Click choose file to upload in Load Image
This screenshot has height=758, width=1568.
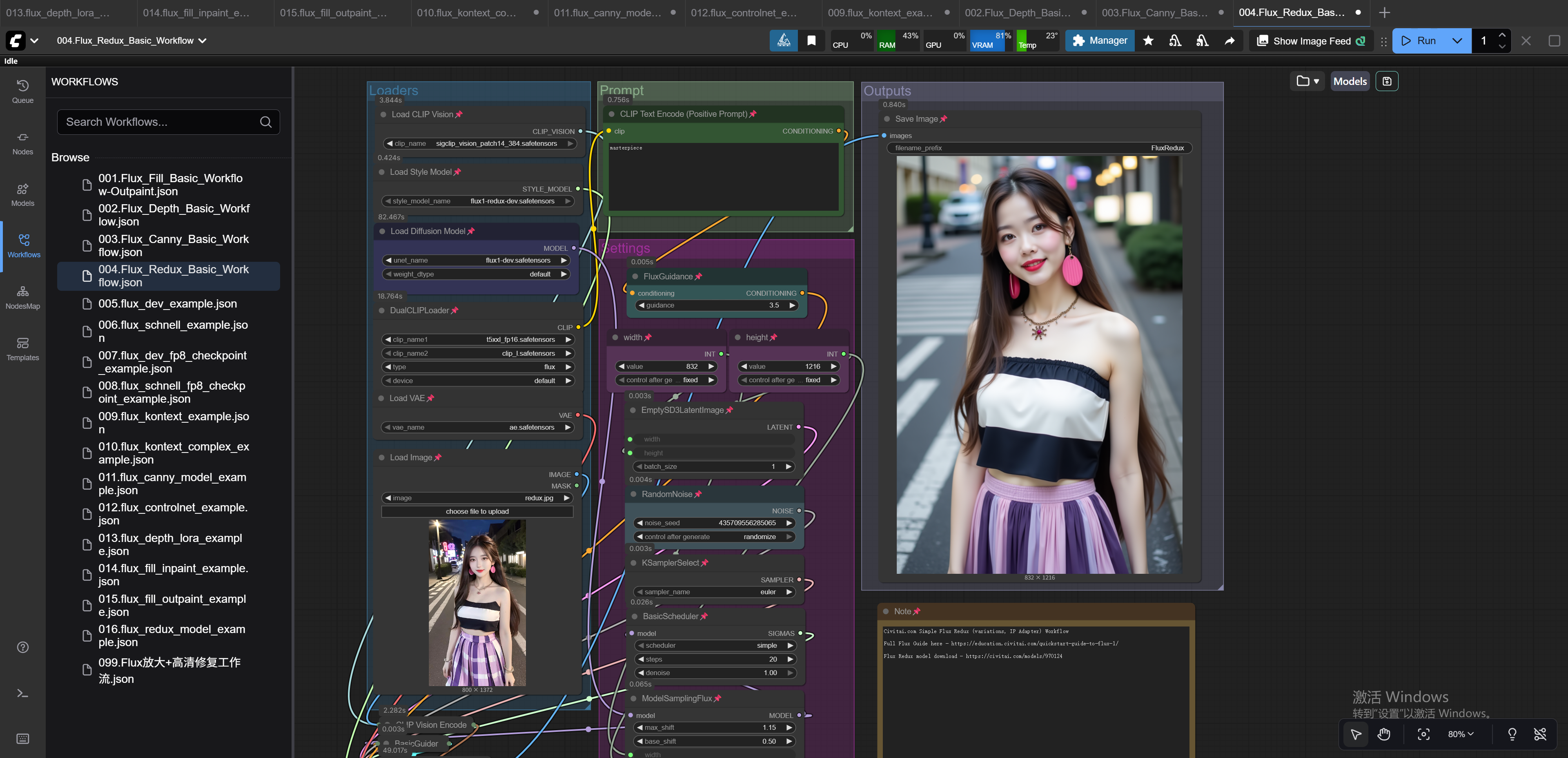coord(477,511)
